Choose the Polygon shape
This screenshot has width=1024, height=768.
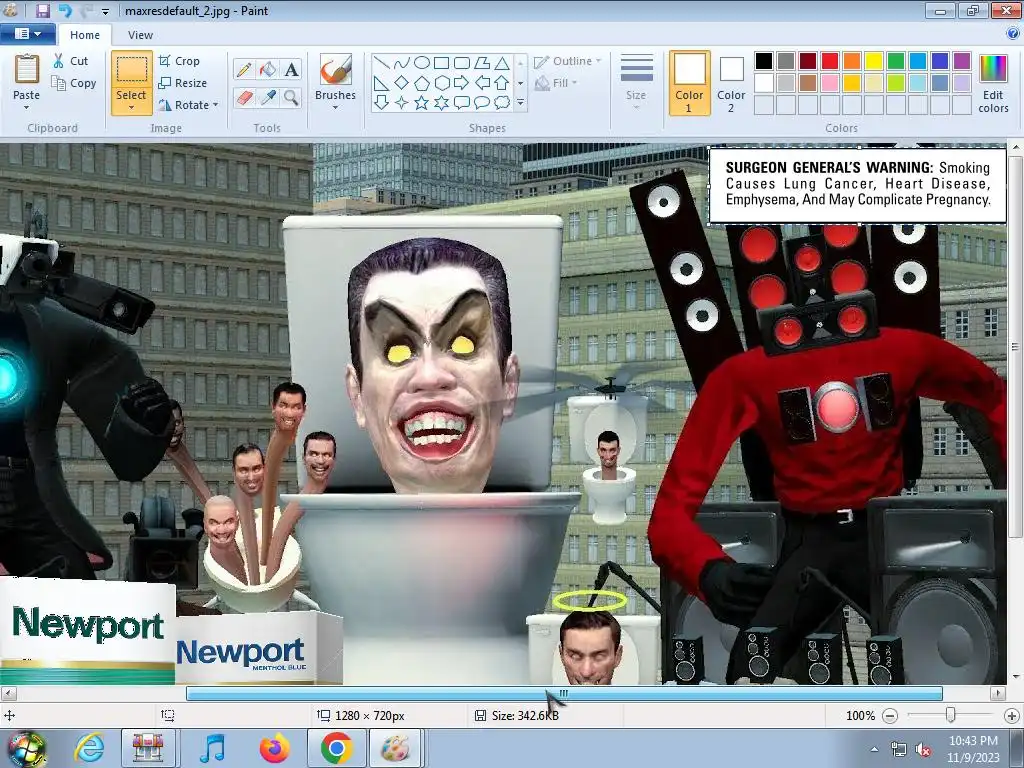tap(482, 63)
